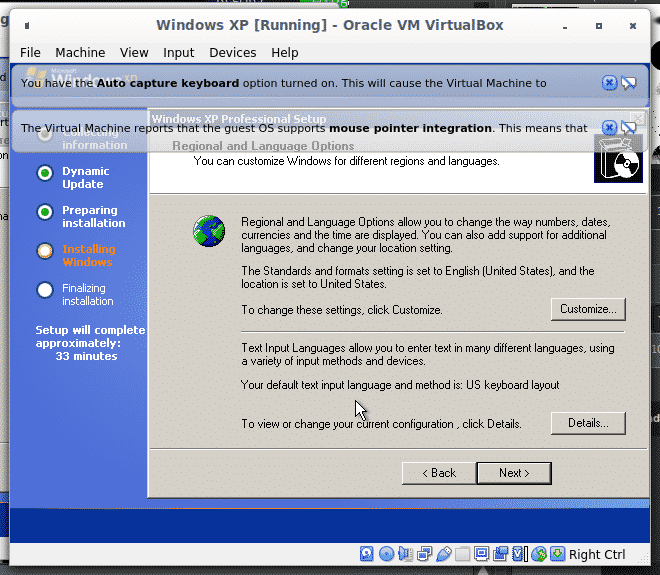The width and height of the screenshot is (660, 575).
Task: Click the keyboard capture green arrow icon
Action: 558,554
